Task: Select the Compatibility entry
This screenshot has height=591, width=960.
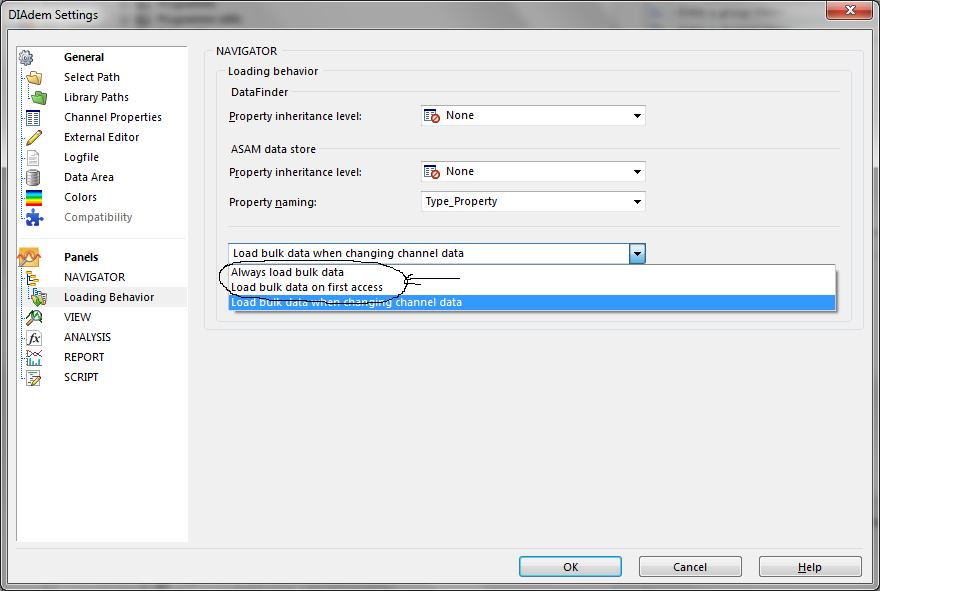Action: [98, 217]
